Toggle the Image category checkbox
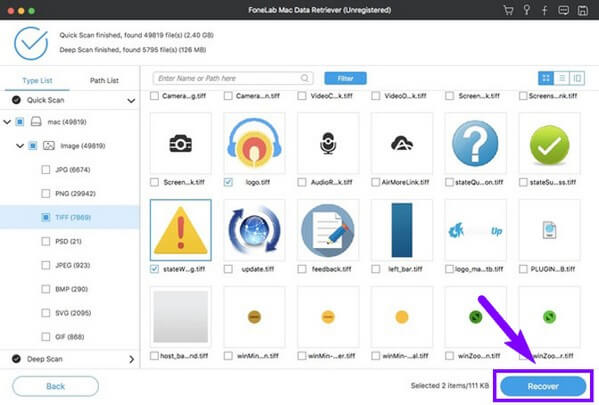 tap(33, 146)
